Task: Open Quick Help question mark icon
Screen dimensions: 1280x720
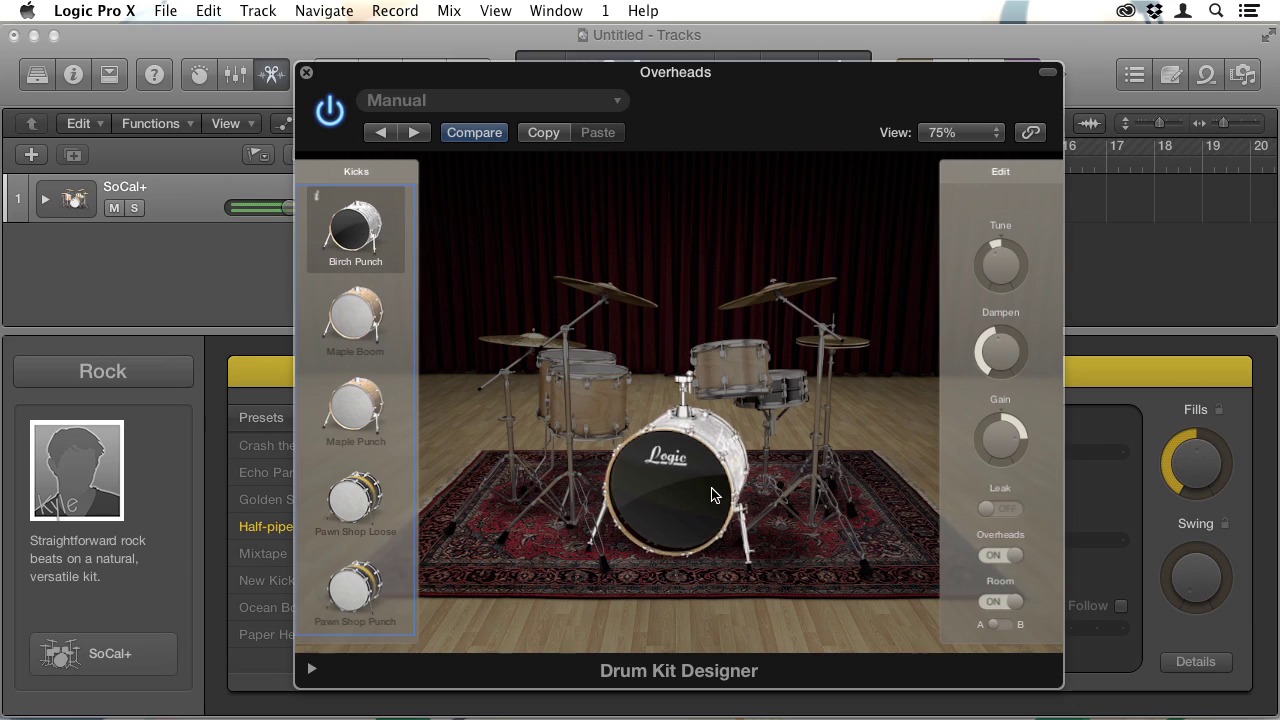Action: pyautogui.click(x=154, y=74)
